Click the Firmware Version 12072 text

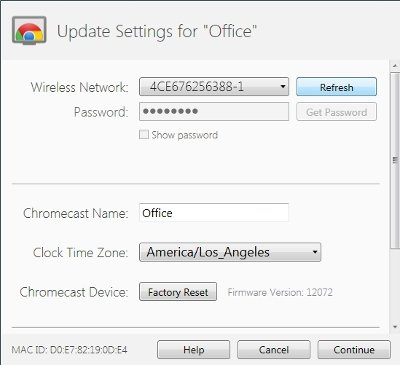point(280,292)
